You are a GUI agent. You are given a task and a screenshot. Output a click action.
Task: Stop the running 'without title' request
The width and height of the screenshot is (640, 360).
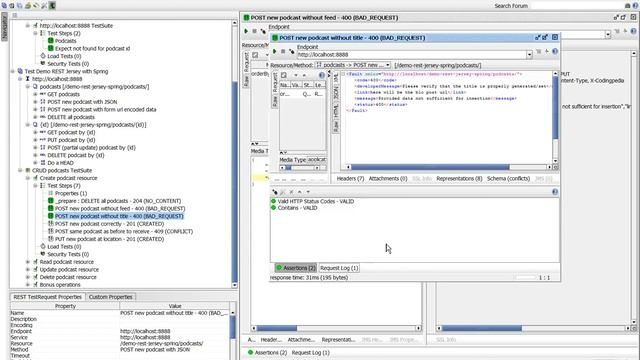coord(283,51)
